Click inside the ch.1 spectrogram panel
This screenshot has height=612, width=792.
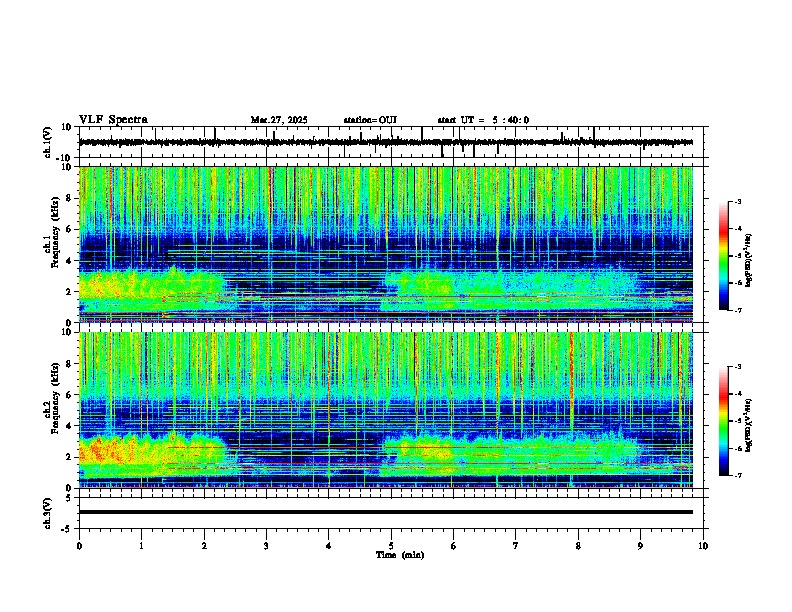[x=386, y=244]
